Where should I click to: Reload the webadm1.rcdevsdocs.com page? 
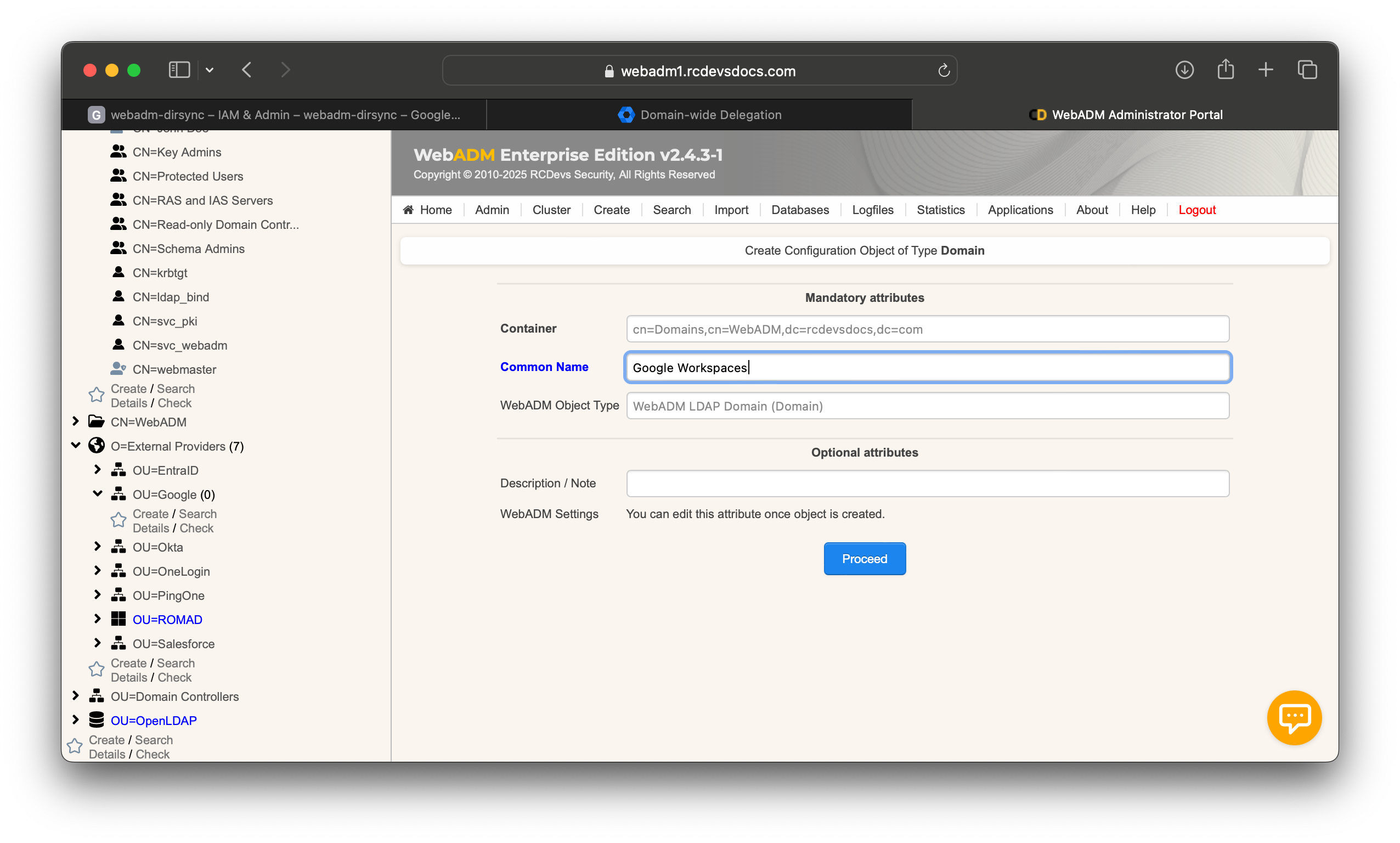point(943,70)
